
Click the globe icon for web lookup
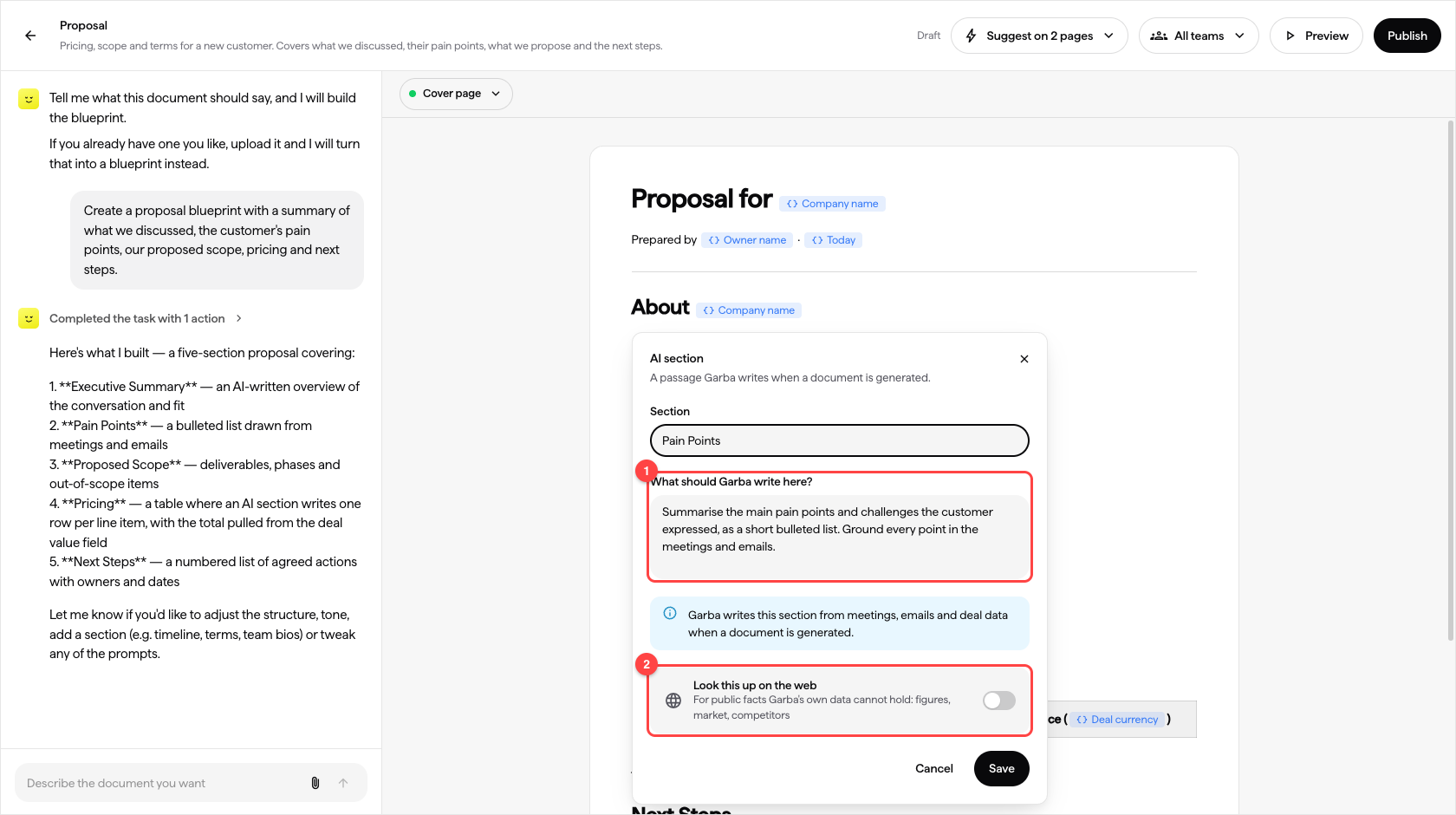(x=673, y=701)
